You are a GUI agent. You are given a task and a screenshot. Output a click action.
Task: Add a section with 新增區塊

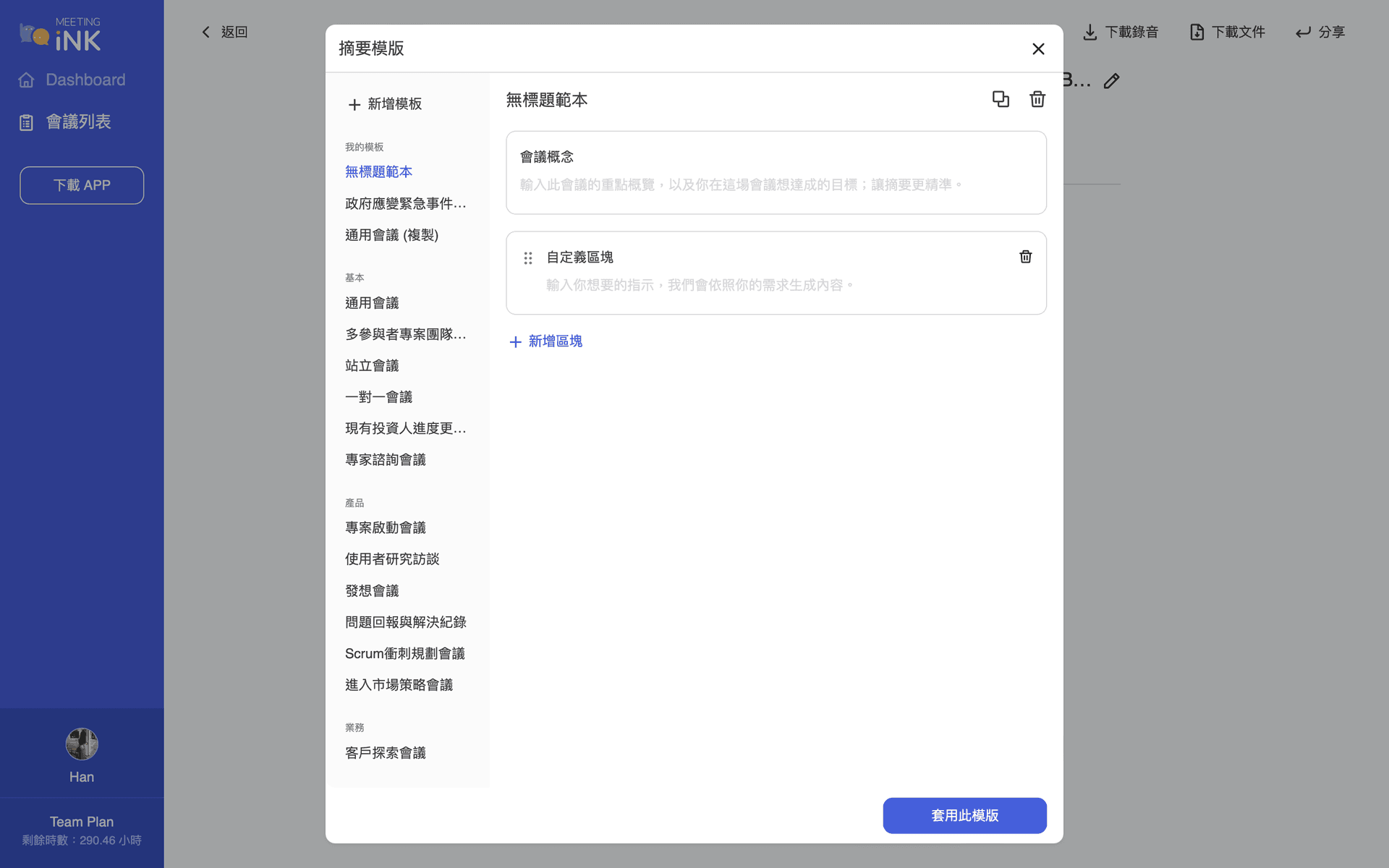tap(545, 341)
